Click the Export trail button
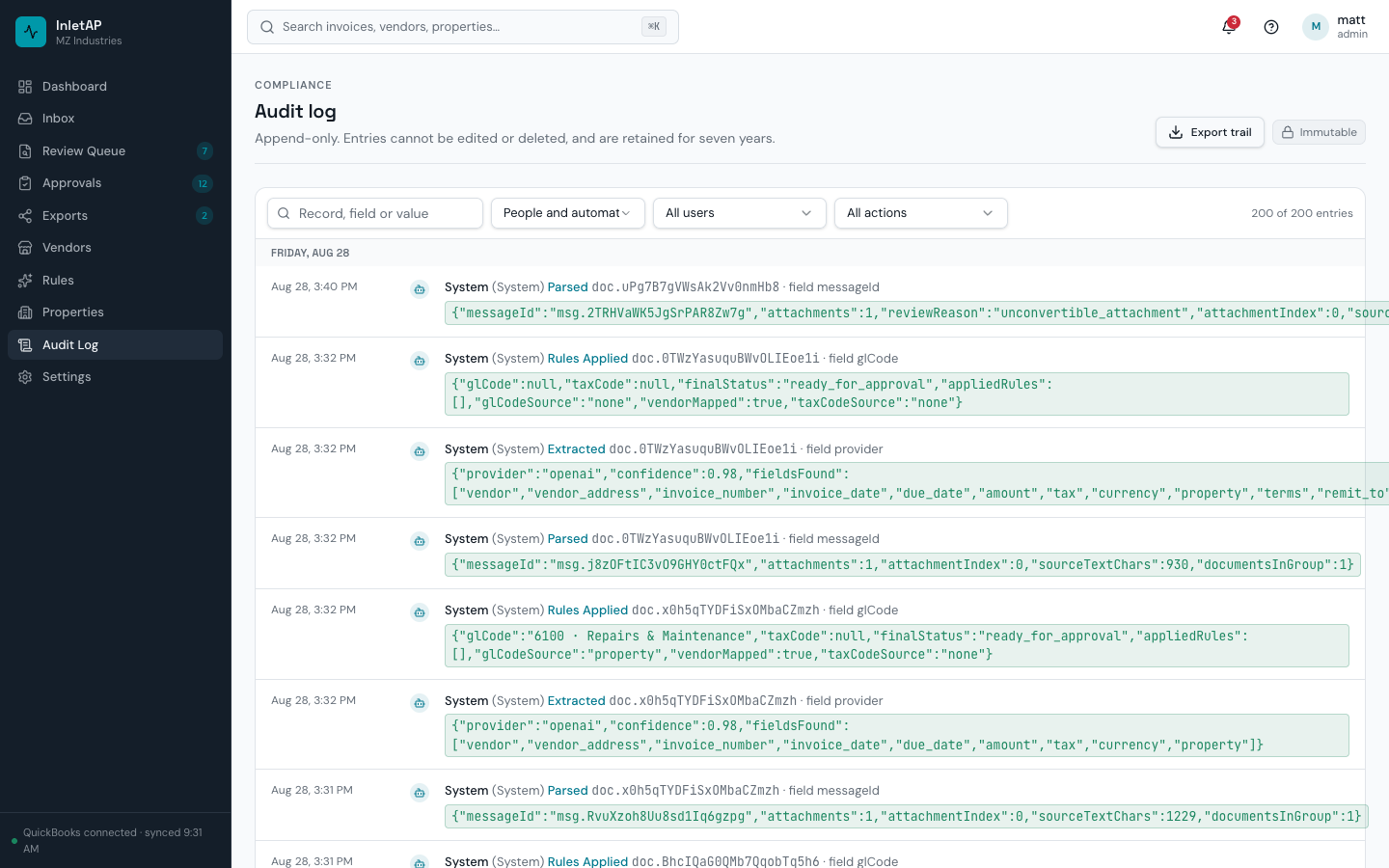This screenshot has width=1389, height=868. 1210,132
